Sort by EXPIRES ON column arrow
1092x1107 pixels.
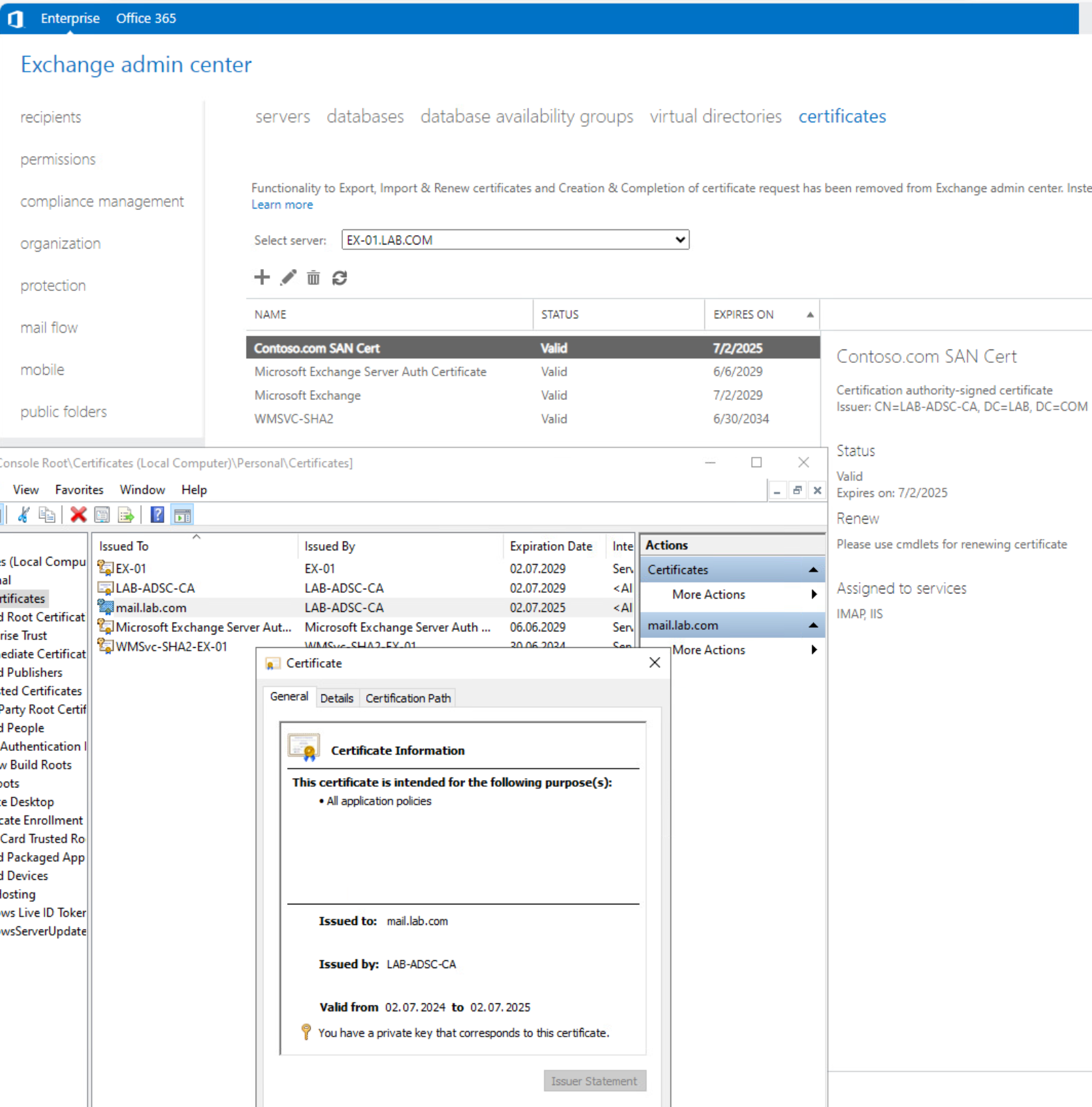pos(810,314)
